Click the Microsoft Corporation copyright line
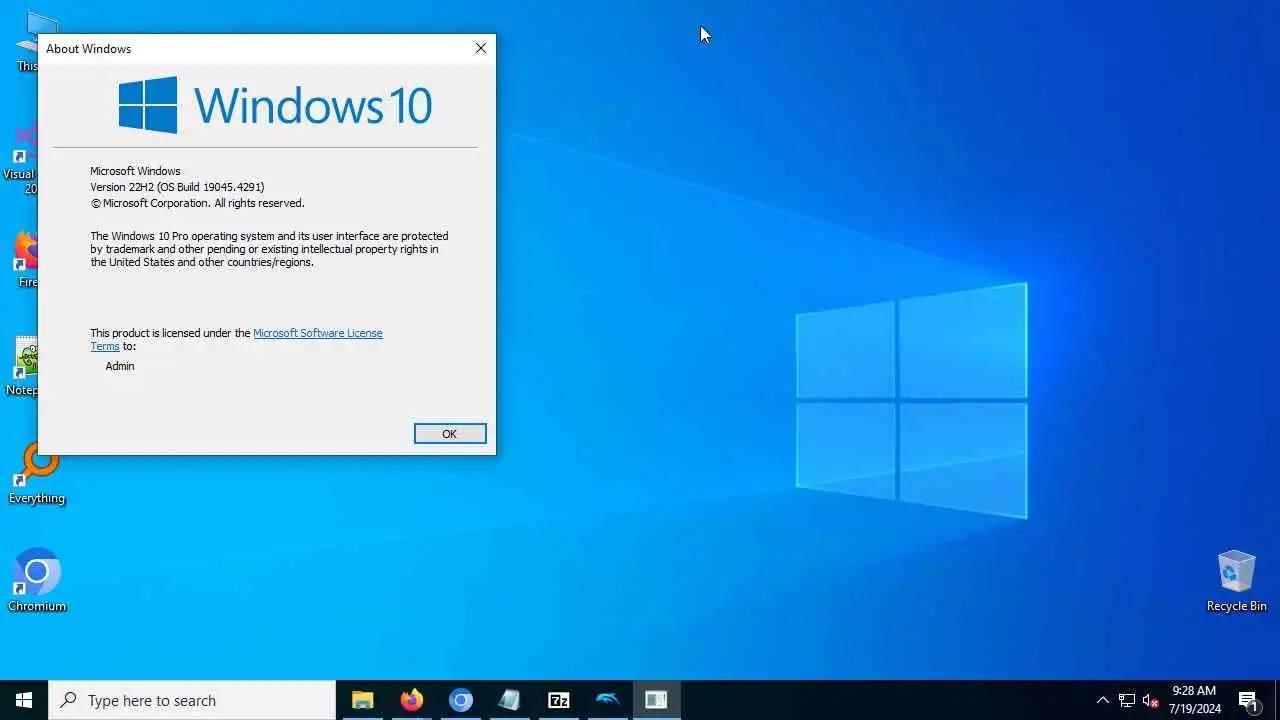Image resolution: width=1280 pixels, height=720 pixels. (x=197, y=203)
